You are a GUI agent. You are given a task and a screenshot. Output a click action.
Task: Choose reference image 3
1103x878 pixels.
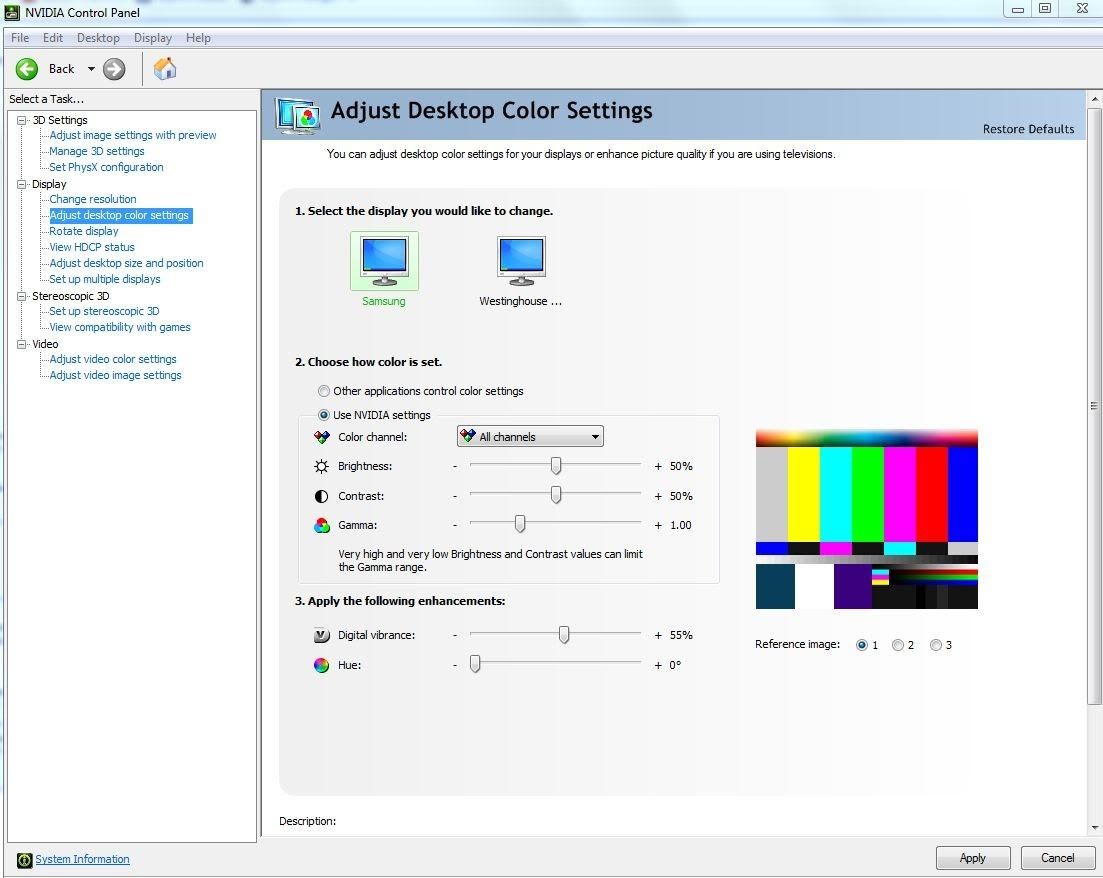coord(936,645)
